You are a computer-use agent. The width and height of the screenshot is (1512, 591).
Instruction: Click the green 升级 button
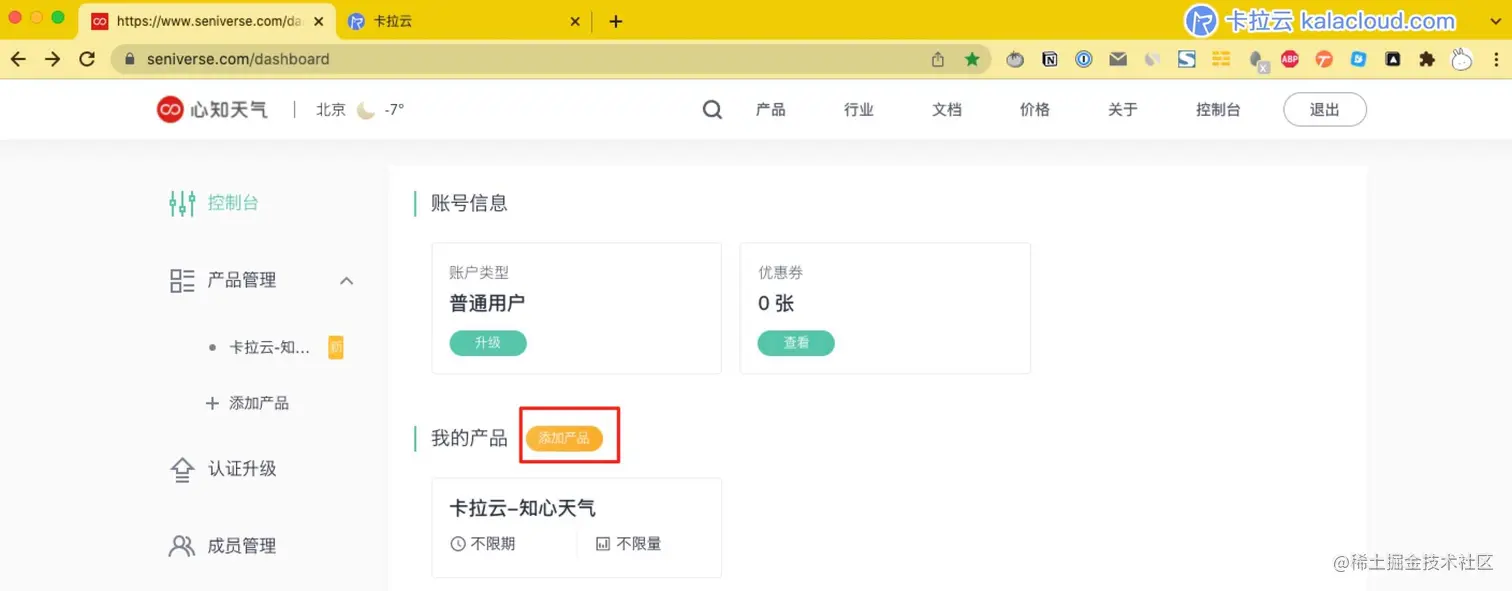coord(488,343)
